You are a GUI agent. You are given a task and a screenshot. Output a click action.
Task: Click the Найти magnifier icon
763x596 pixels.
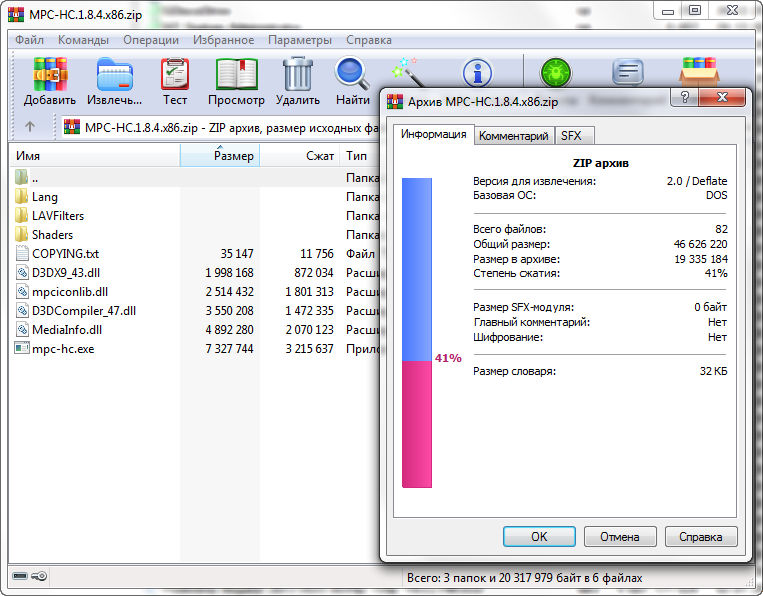[x=352, y=75]
